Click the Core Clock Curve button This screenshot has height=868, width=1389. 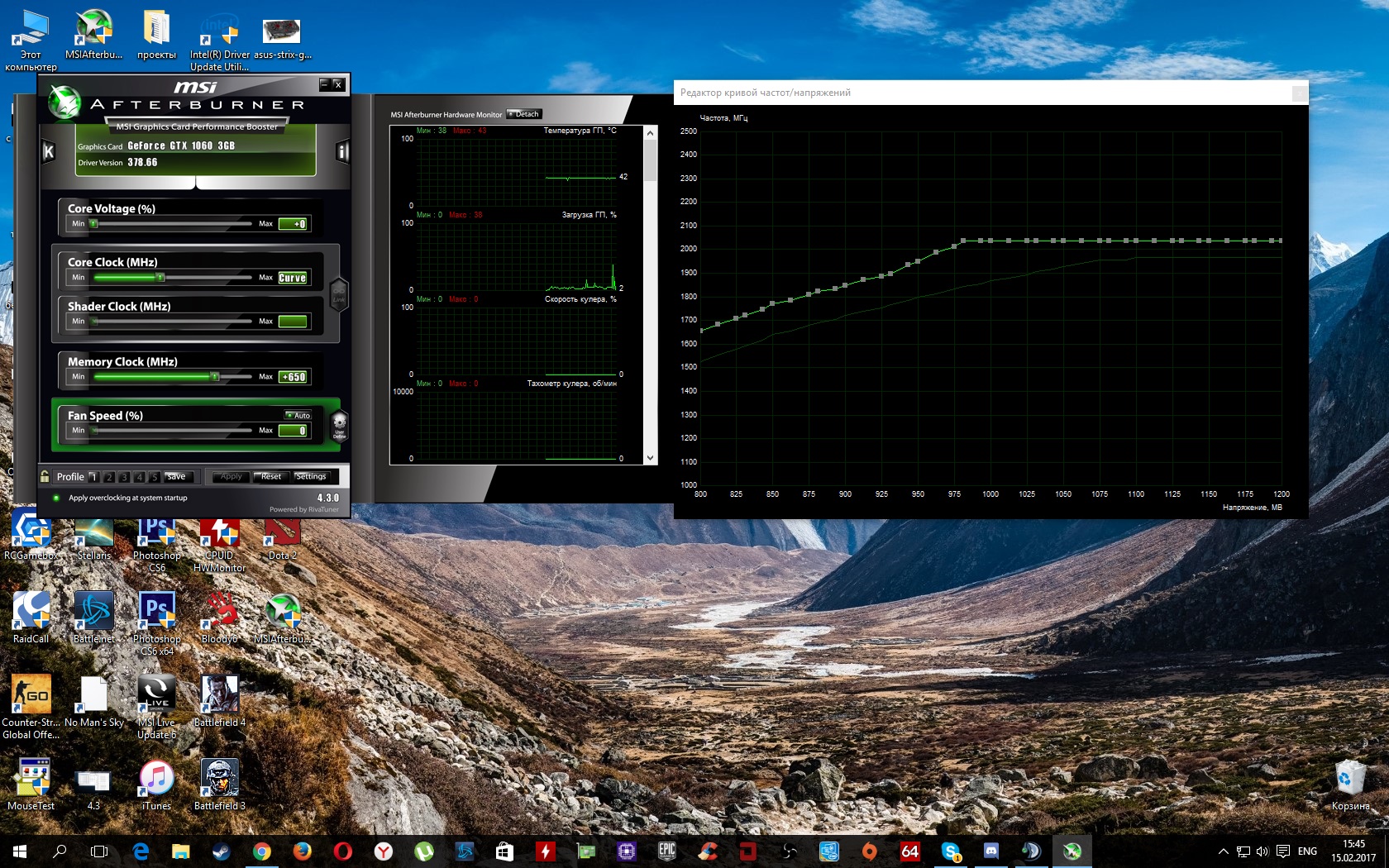293,278
